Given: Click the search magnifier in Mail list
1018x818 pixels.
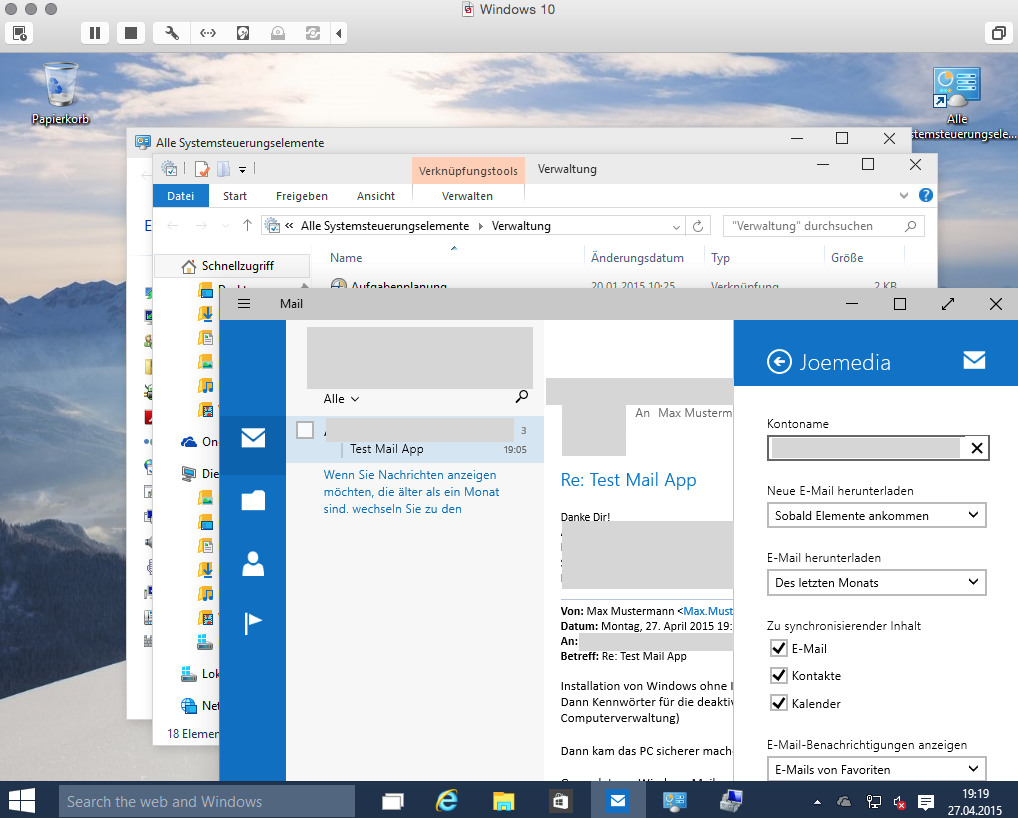Looking at the screenshot, I should pyautogui.click(x=521, y=397).
